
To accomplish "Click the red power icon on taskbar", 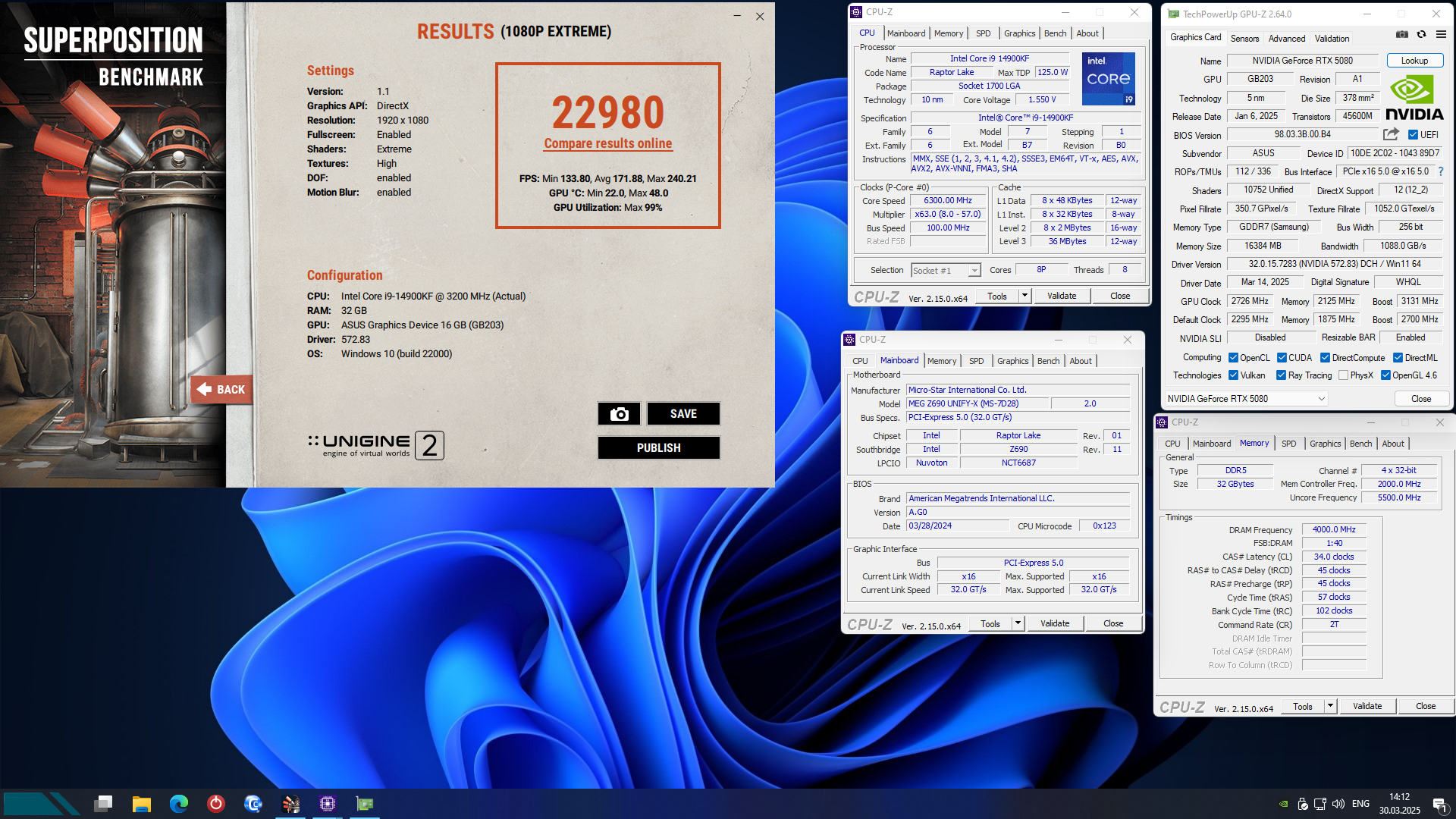I will point(216,804).
